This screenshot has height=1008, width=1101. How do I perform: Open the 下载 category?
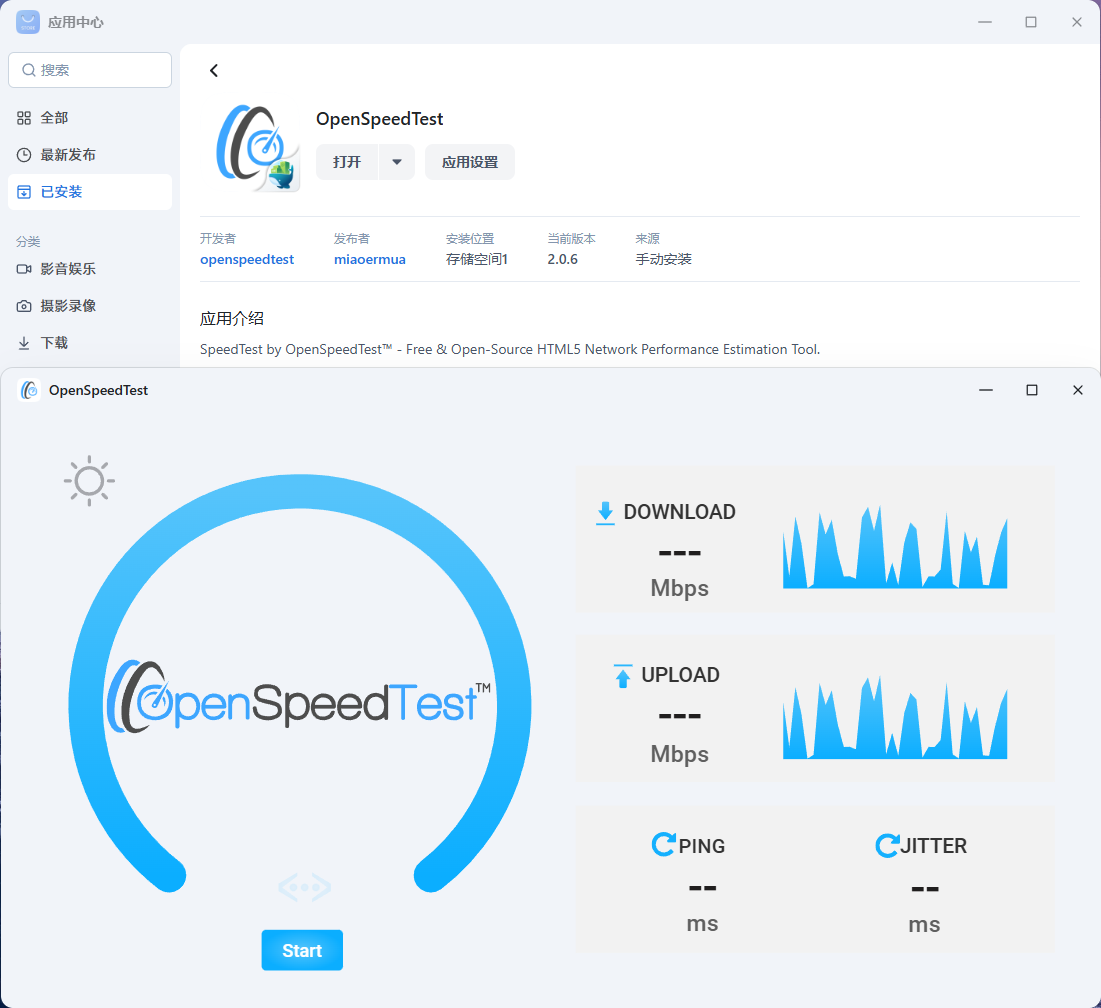(x=90, y=343)
